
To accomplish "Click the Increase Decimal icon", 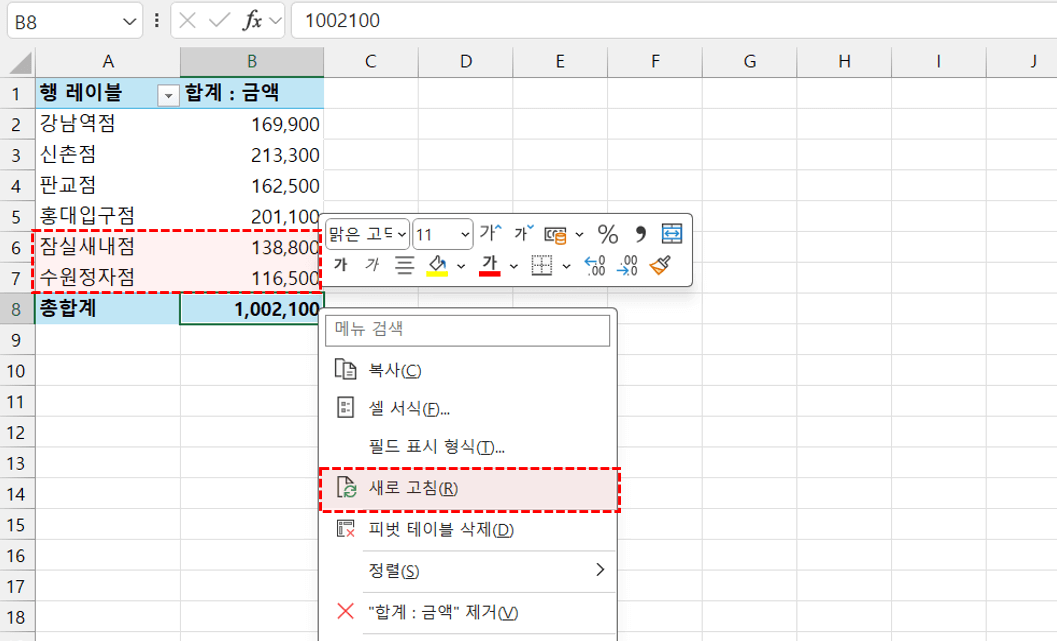I will point(593,266).
